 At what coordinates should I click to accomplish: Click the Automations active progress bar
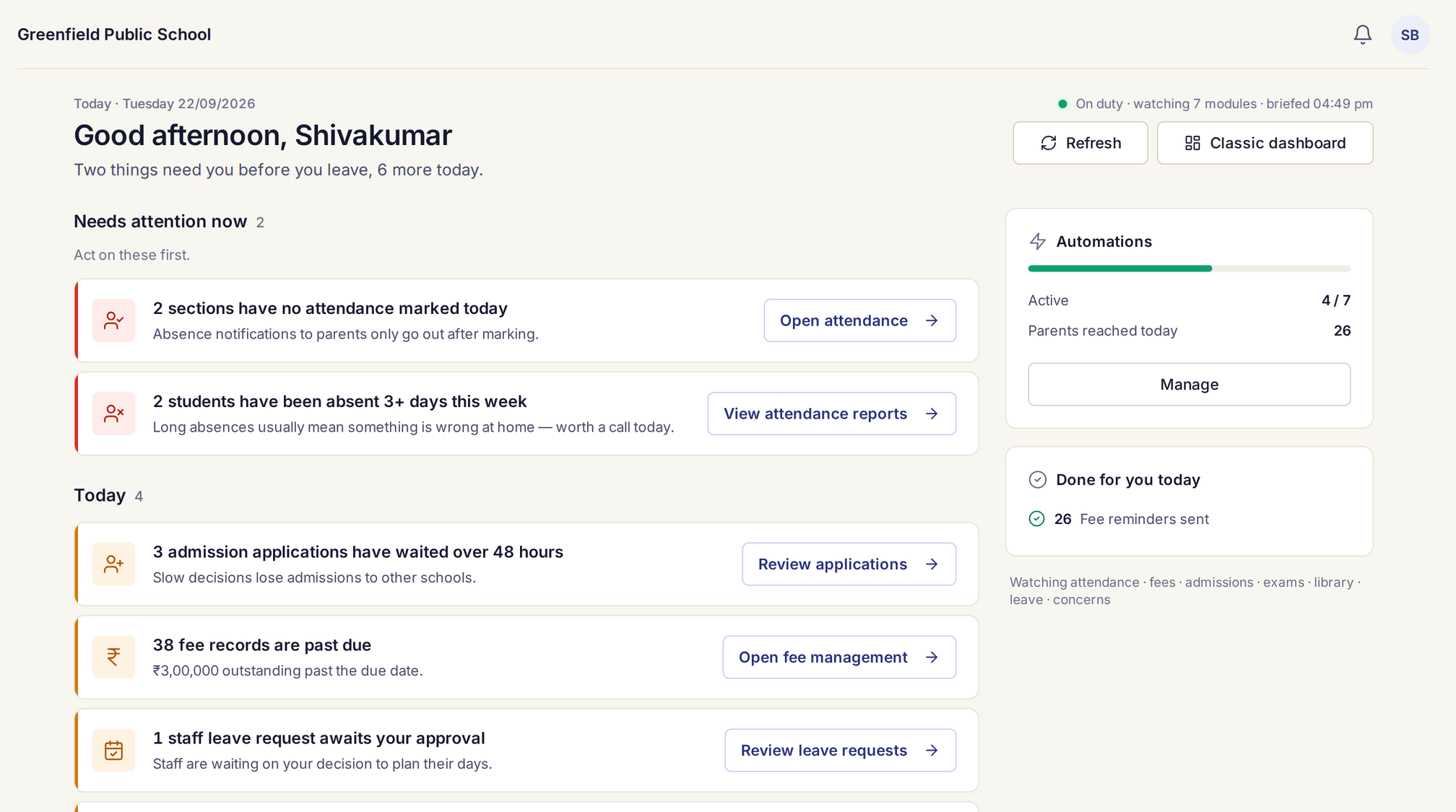coord(1189,269)
